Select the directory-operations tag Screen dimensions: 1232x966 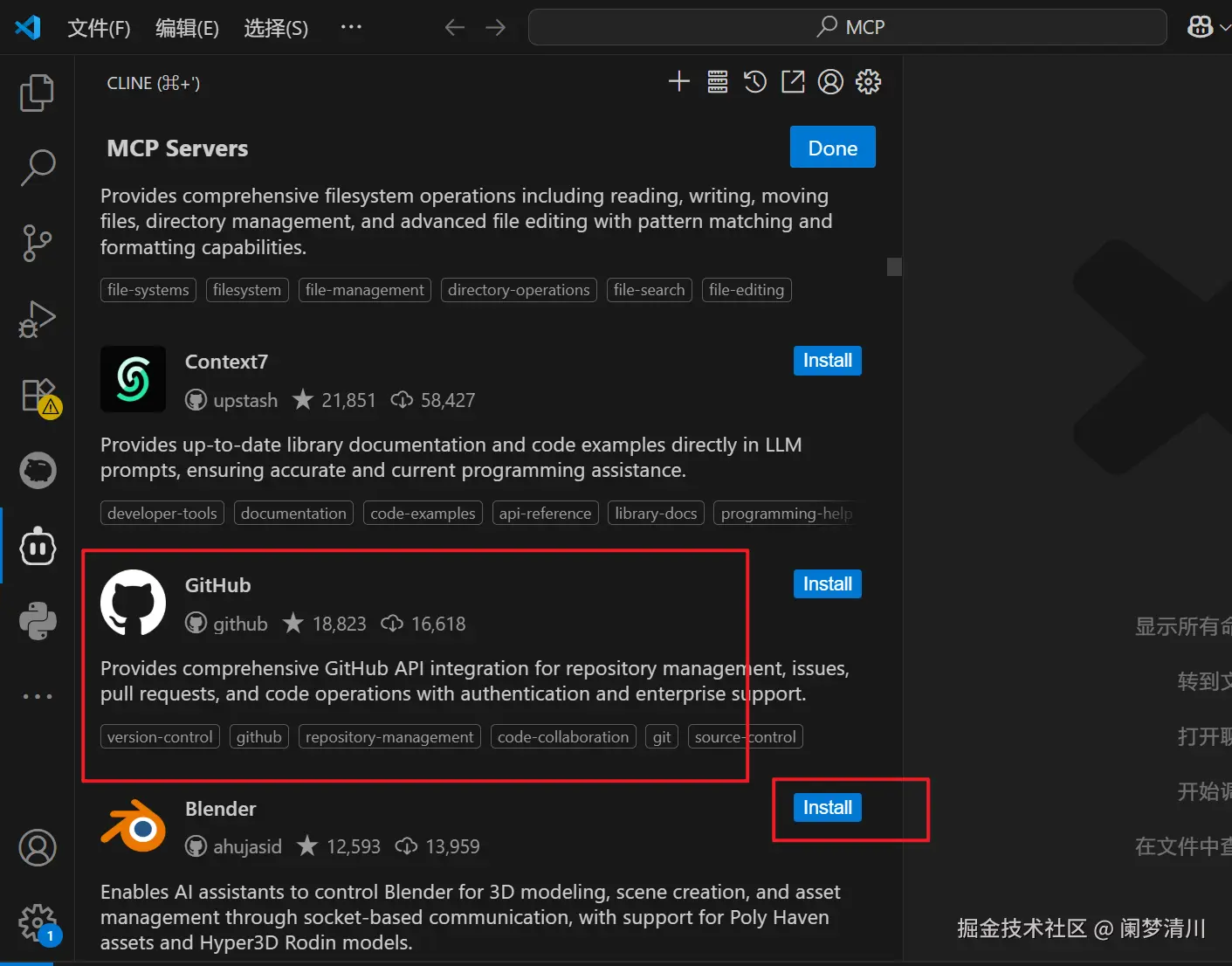pos(519,290)
